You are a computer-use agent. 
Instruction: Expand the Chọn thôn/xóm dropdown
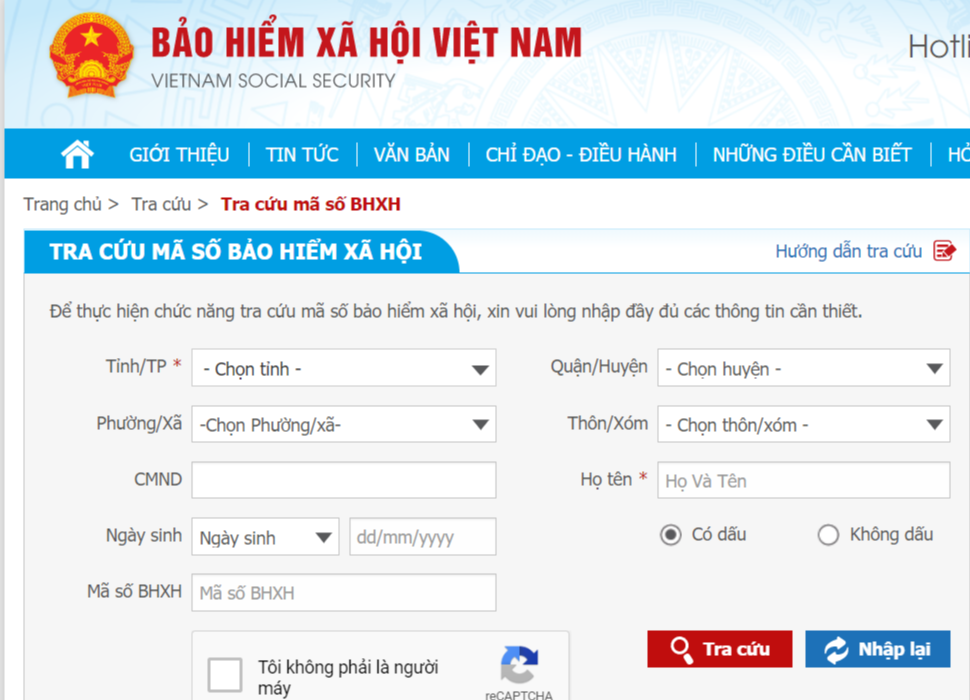coord(804,424)
